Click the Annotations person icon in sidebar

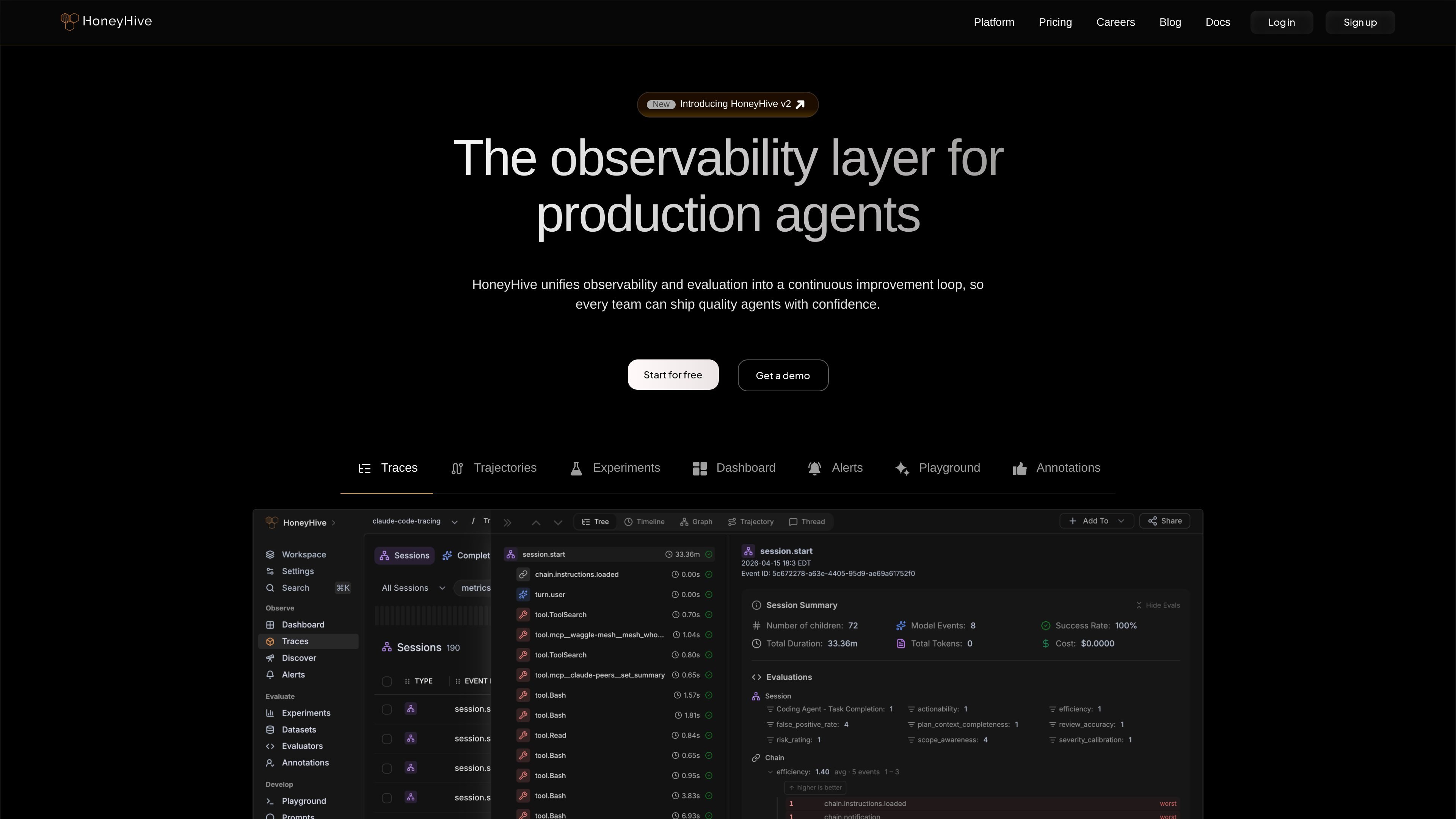click(x=270, y=763)
